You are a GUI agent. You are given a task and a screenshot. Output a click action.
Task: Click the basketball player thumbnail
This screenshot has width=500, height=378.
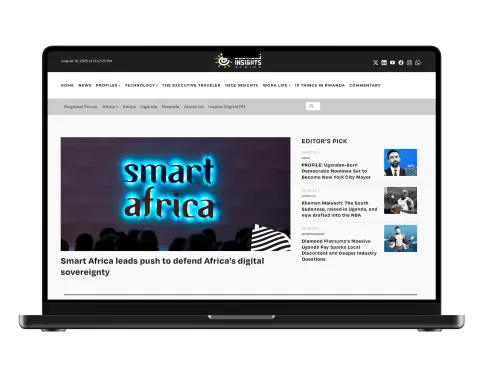(x=400, y=200)
